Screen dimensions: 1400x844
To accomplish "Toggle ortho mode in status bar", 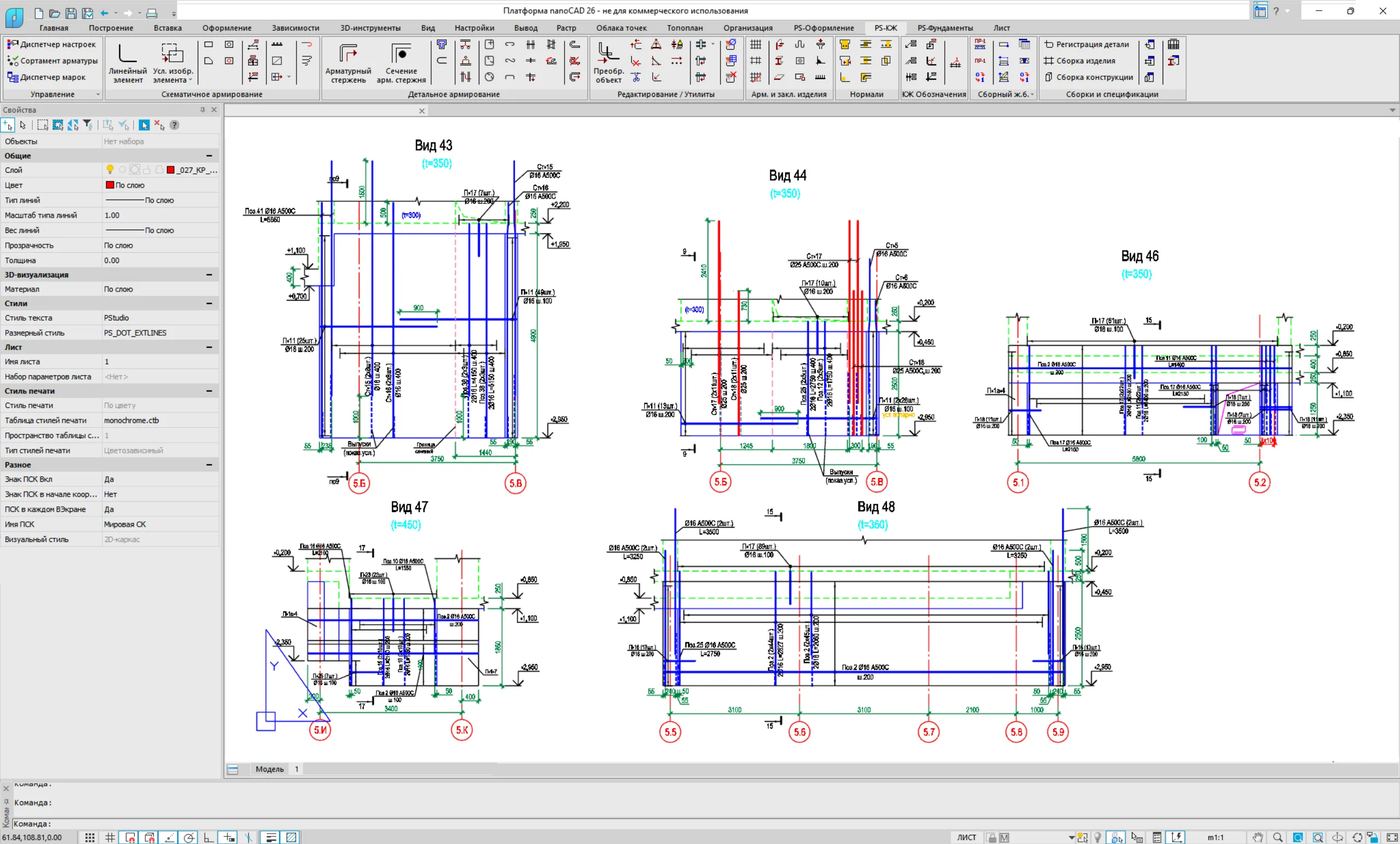I will (208, 837).
